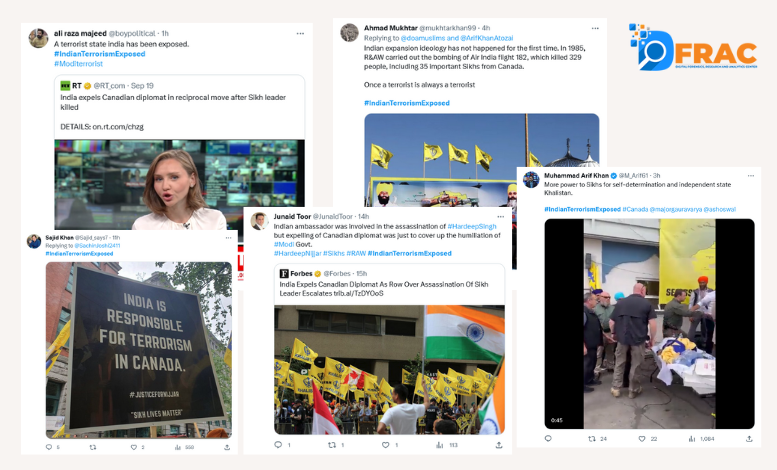
Task: Like the Junaid Toor tweet
Action: [x=386, y=445]
